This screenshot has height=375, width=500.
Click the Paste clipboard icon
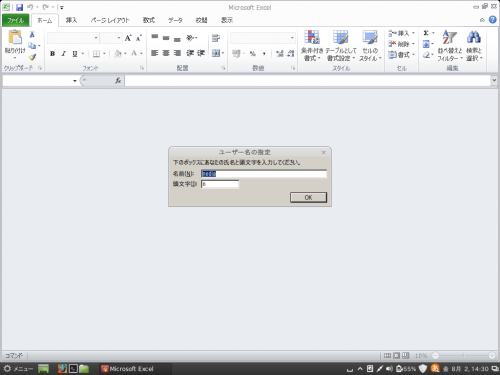pos(15,37)
